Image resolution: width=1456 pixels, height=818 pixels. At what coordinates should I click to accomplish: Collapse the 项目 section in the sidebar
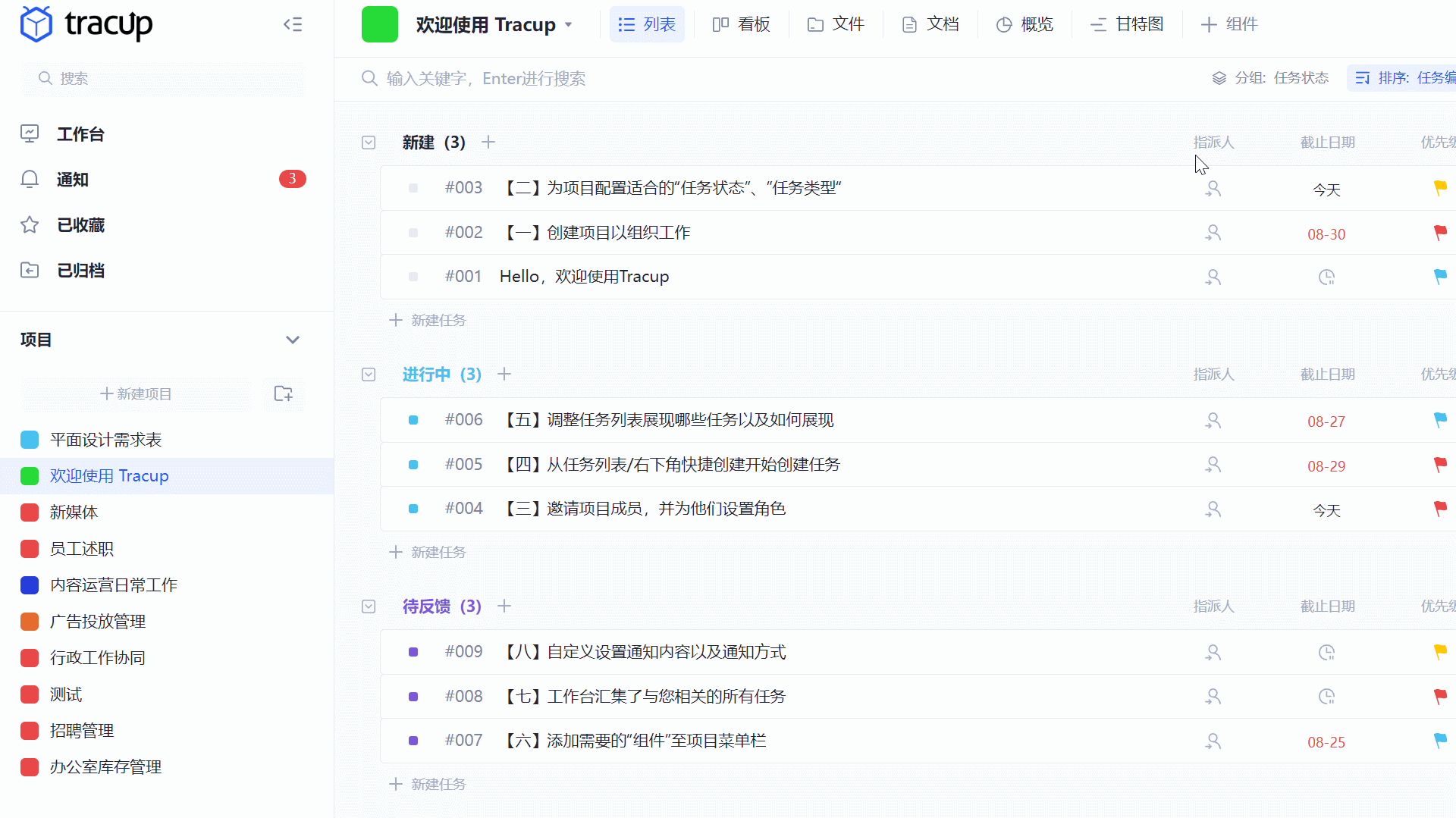click(293, 340)
